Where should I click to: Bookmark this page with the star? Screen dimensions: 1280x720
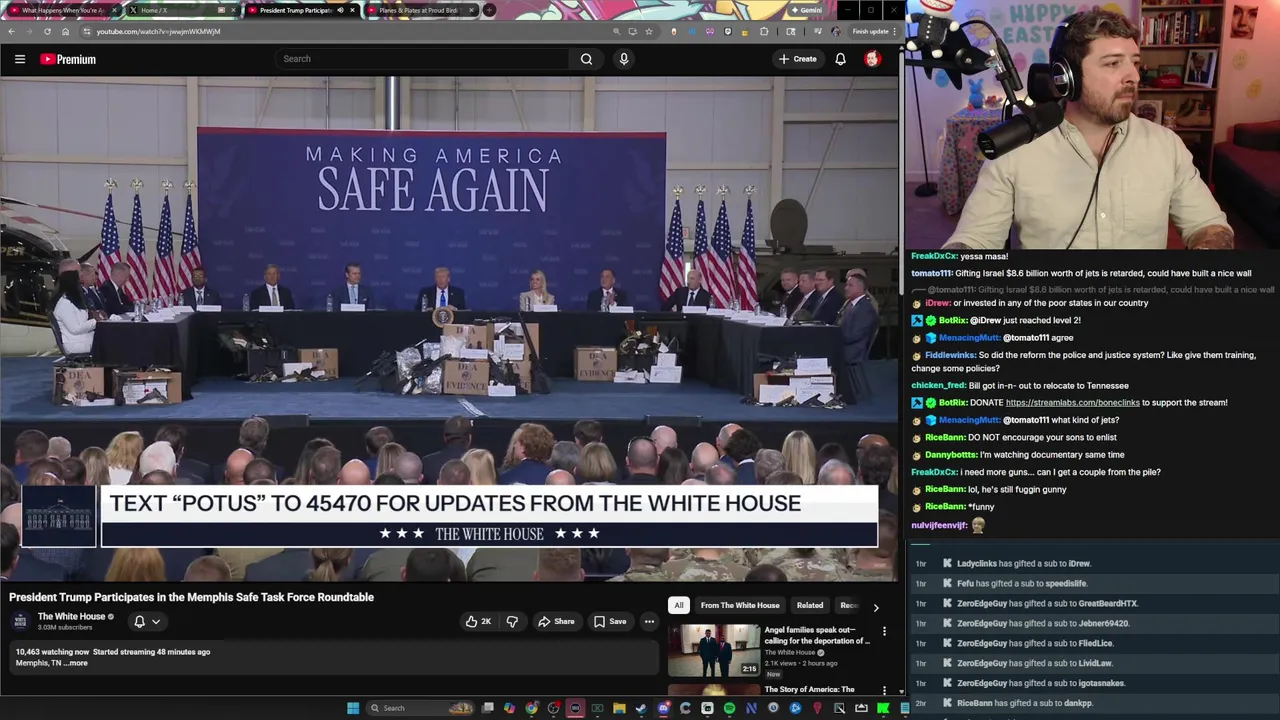pos(649,31)
